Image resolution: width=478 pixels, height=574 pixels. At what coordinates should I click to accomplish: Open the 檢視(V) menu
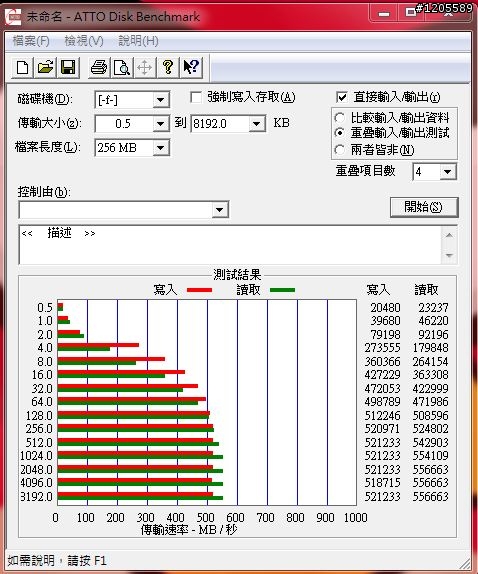click(x=84, y=41)
